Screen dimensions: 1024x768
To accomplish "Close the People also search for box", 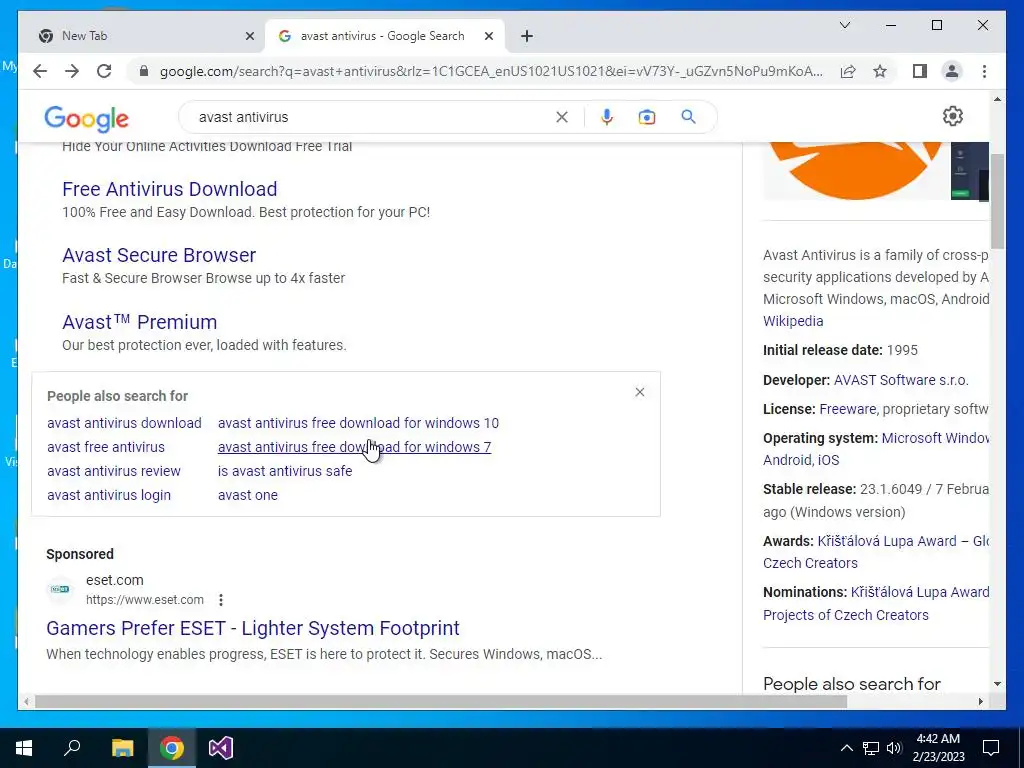I will [640, 392].
